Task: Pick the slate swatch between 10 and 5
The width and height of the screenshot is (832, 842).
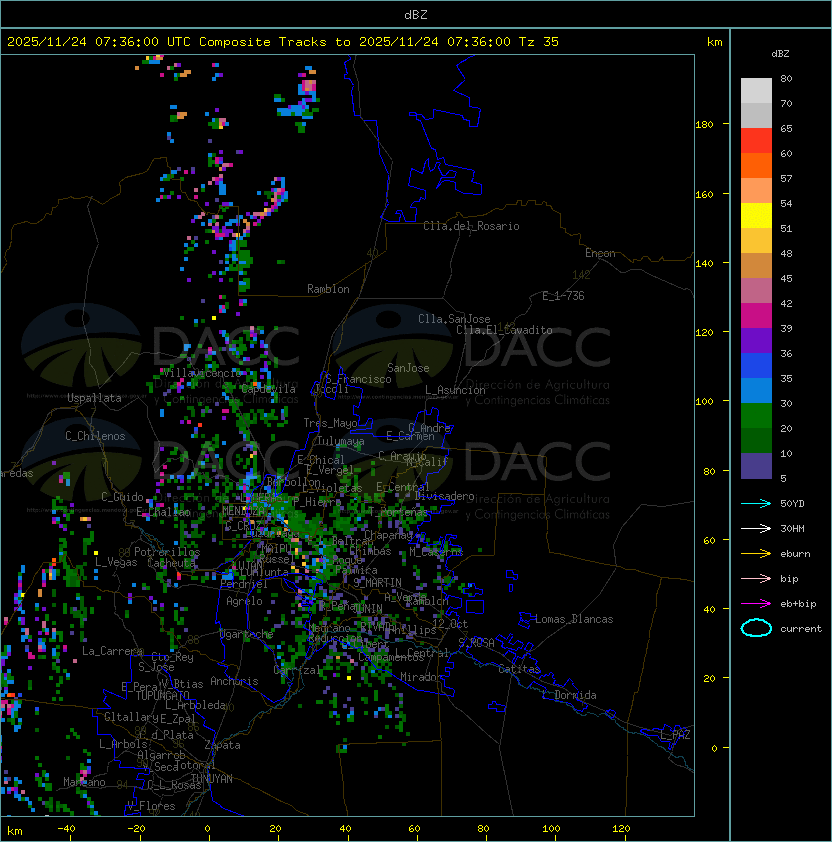Action: click(x=756, y=466)
